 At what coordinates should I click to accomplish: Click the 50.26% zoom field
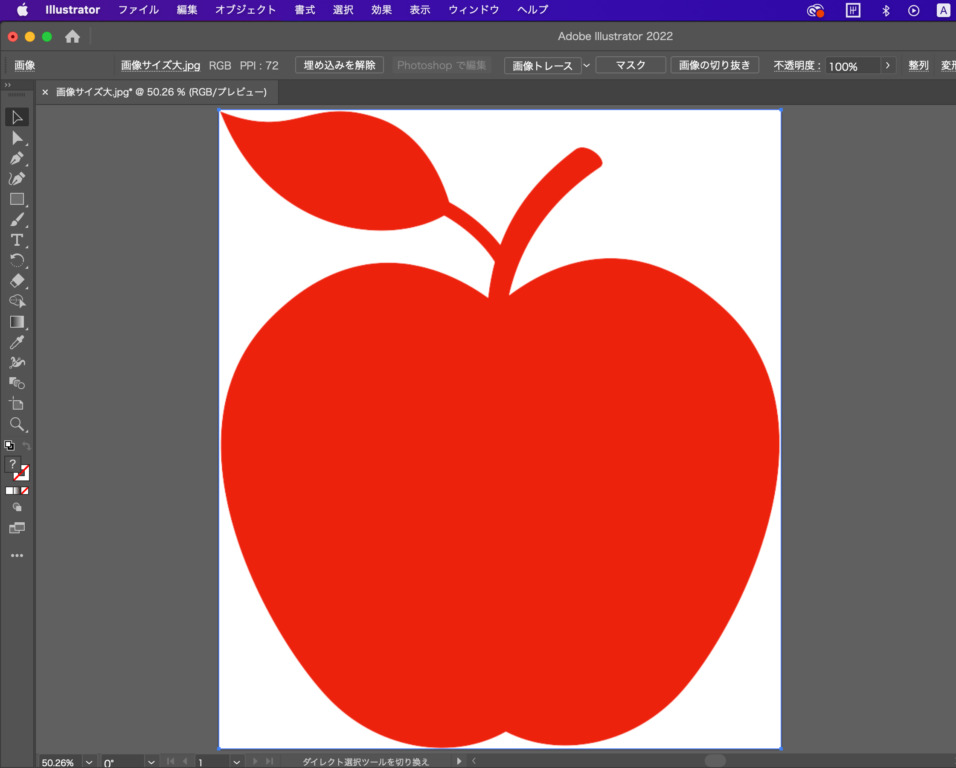pos(61,763)
